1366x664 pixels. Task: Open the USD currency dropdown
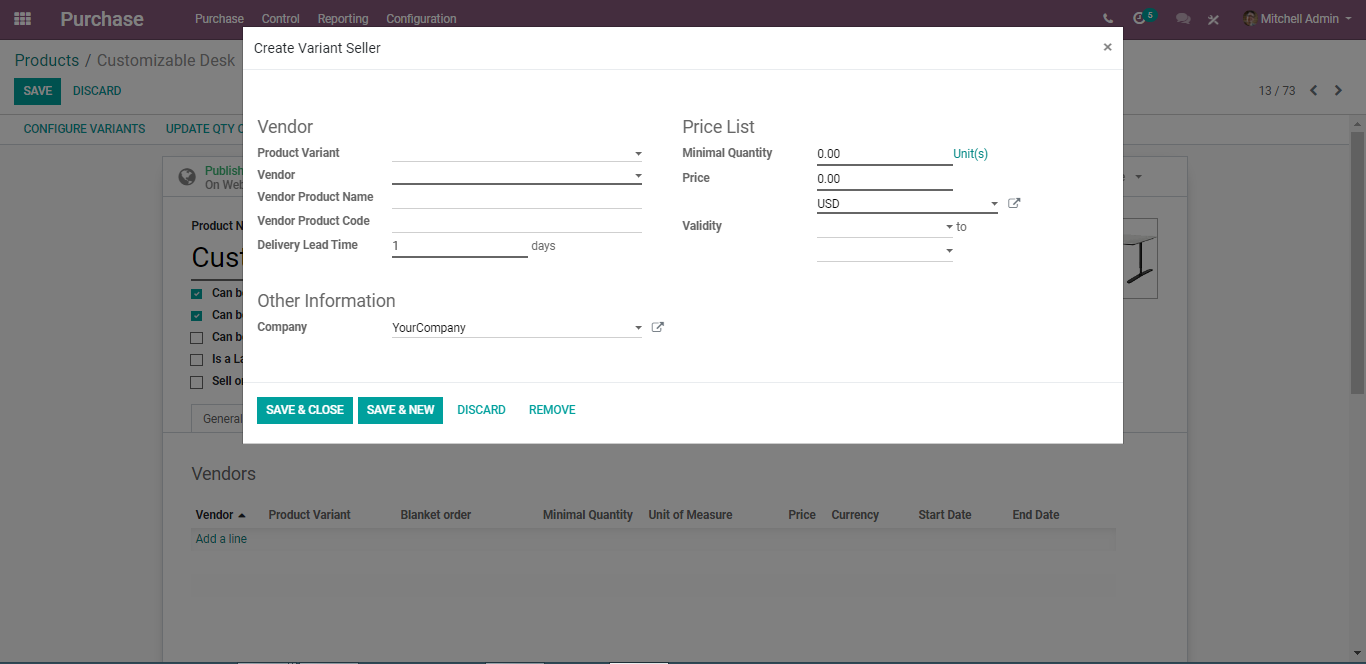coord(907,204)
